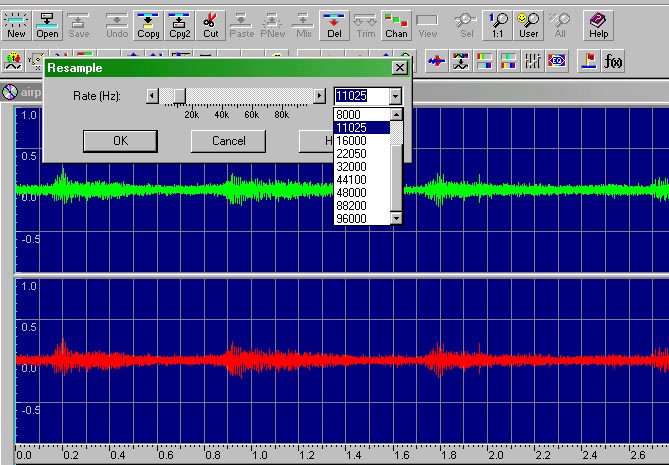Click 1.0 on the time ruler
Screen dimensions: 669x465
[x=259, y=455]
